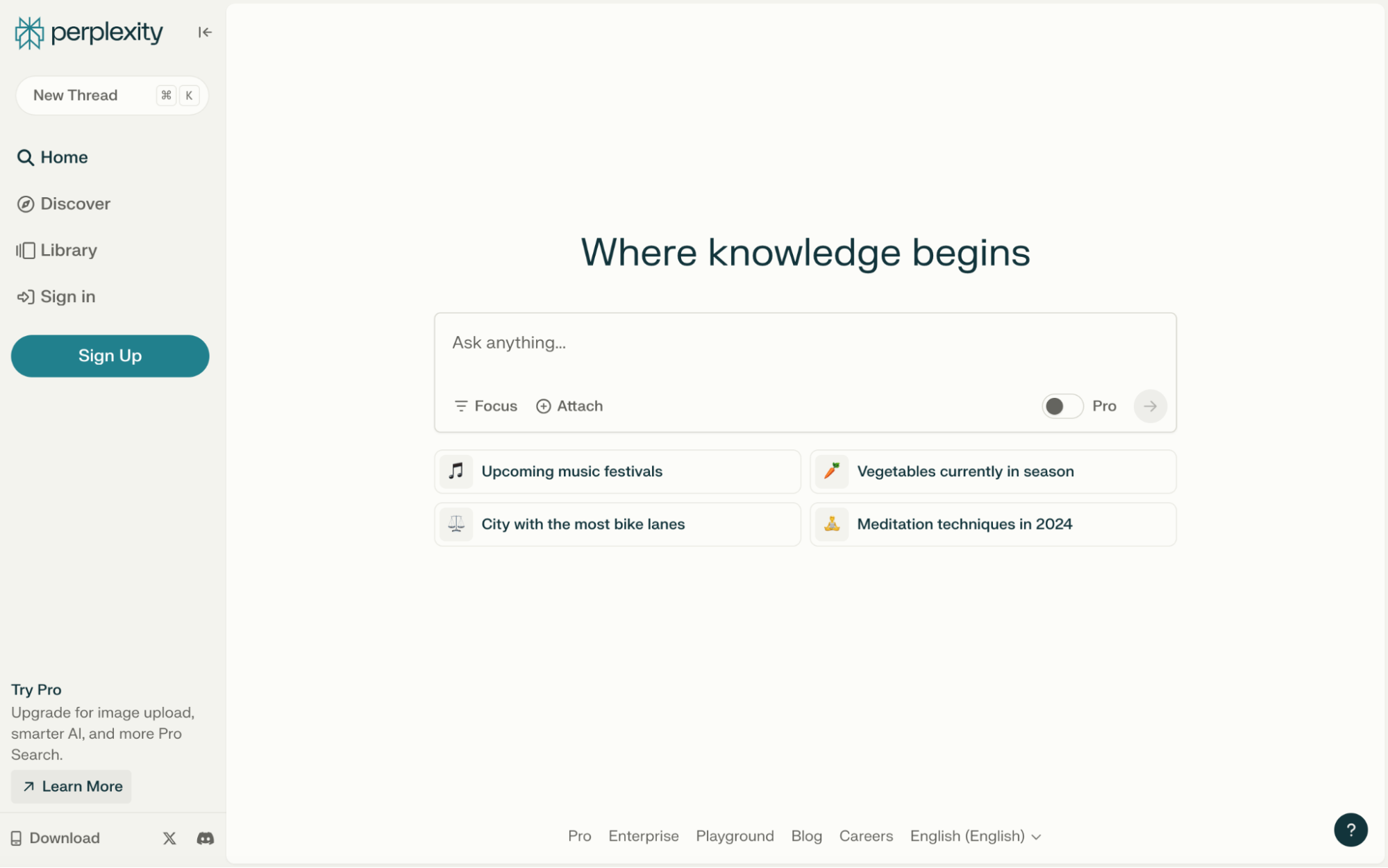Image resolution: width=1388 pixels, height=868 pixels.
Task: Open the Library section
Action: (x=57, y=250)
